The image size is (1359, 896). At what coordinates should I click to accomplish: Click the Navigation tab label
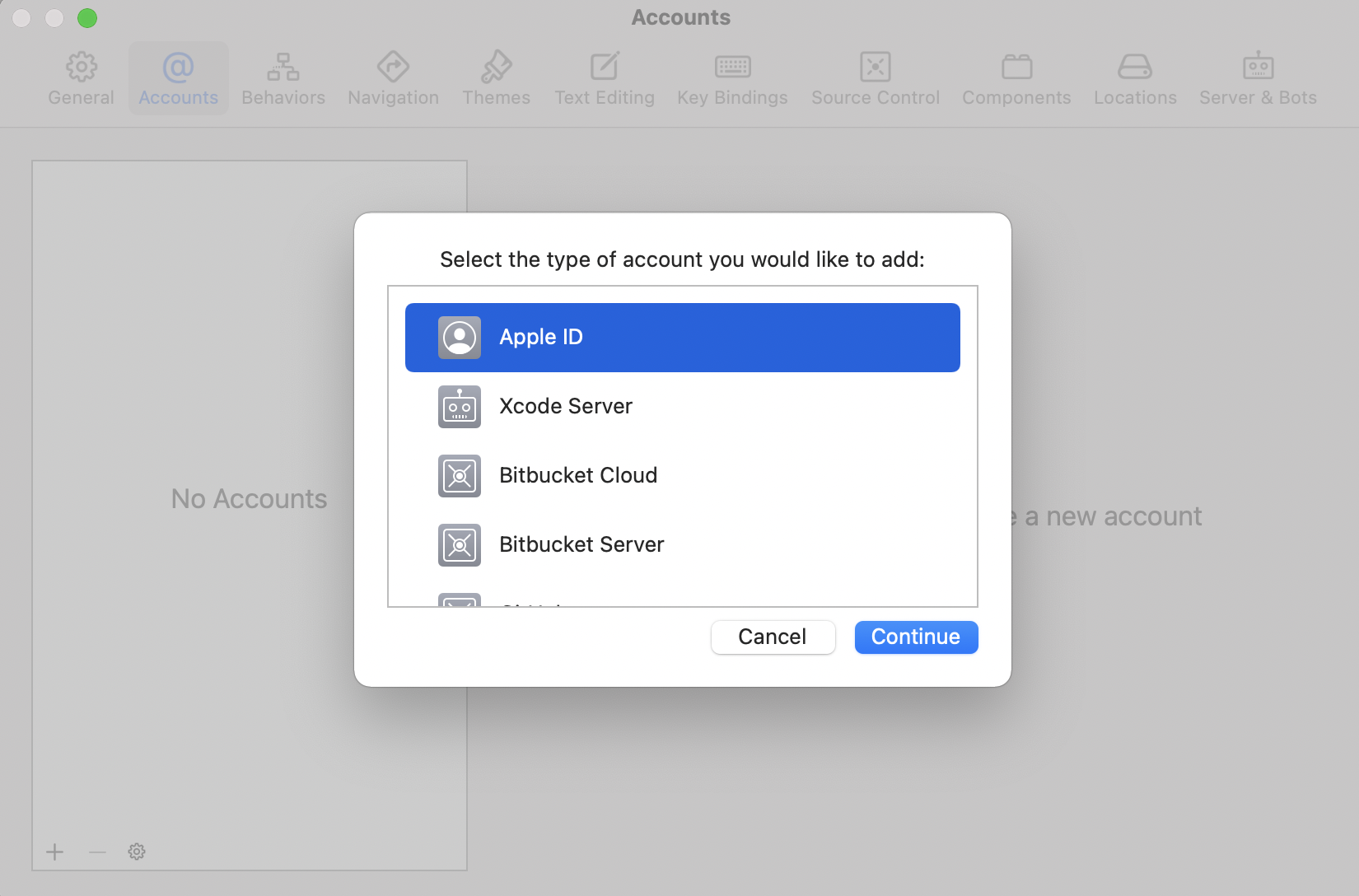point(393,98)
